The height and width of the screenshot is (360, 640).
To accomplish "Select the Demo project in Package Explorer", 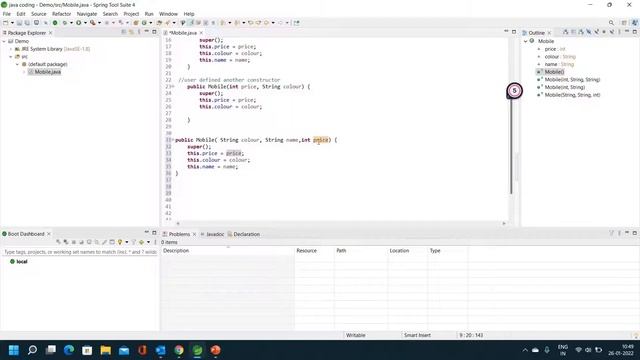I will (x=18, y=41).
